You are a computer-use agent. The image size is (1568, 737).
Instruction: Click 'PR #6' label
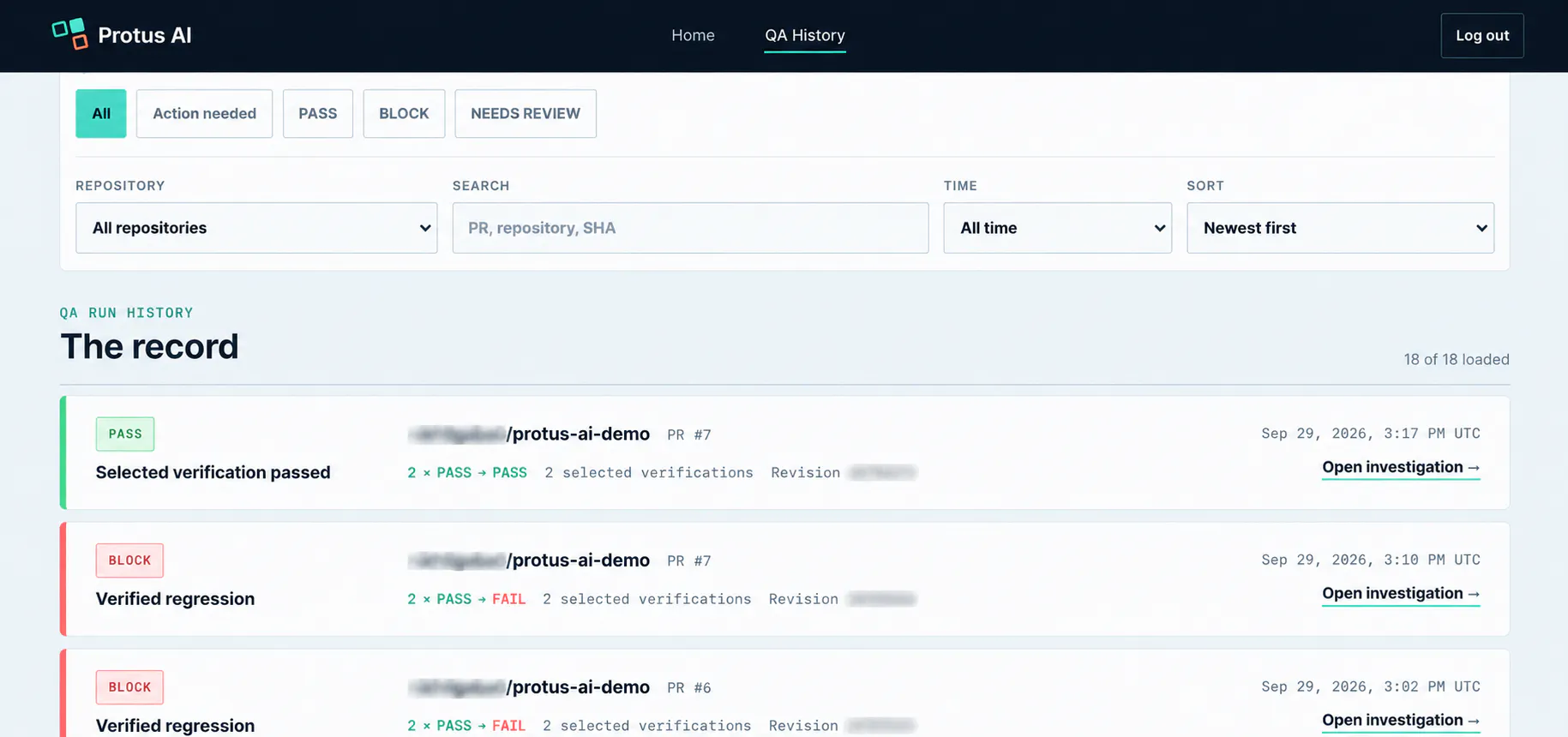tap(689, 688)
